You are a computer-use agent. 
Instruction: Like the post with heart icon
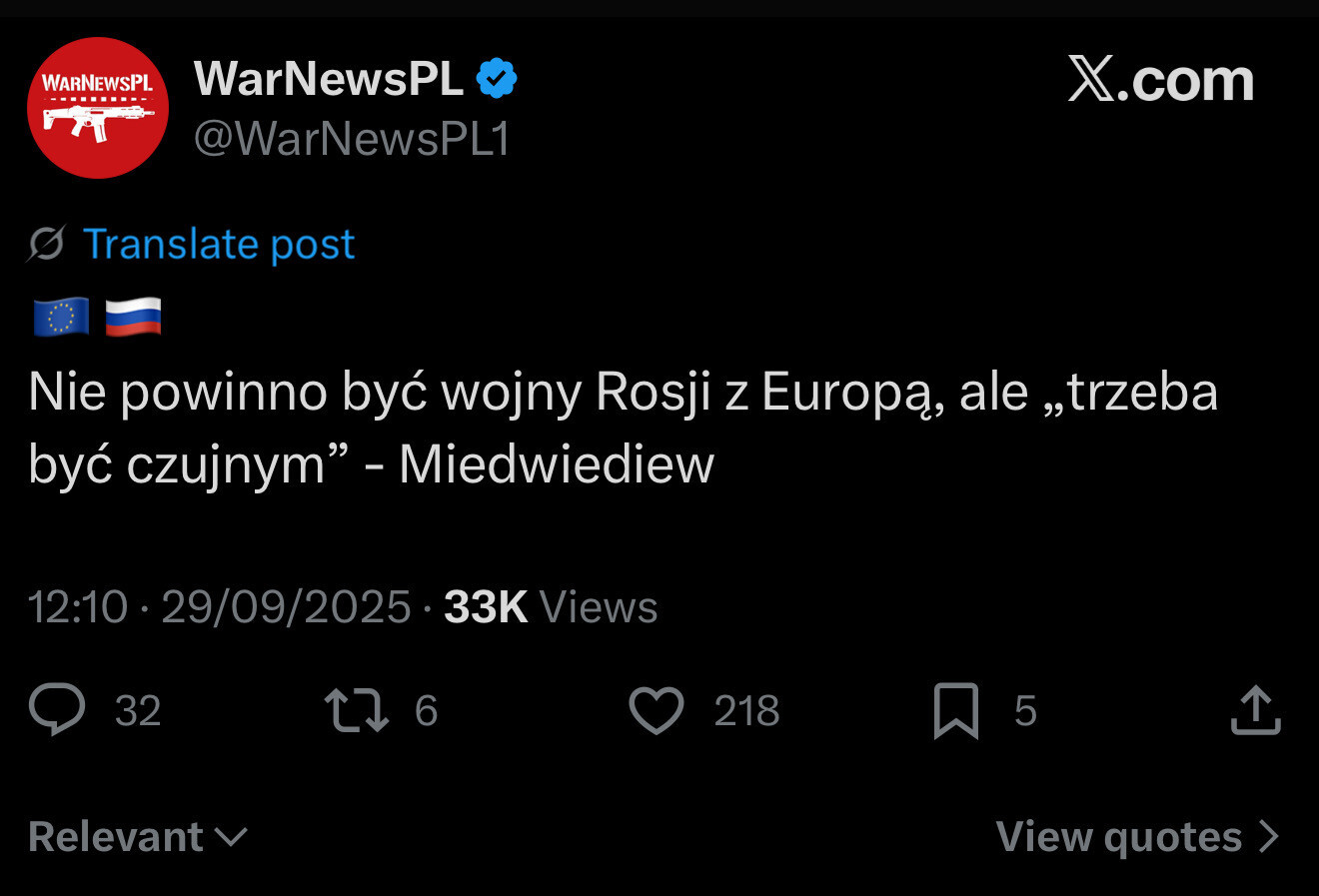pyautogui.click(x=657, y=709)
